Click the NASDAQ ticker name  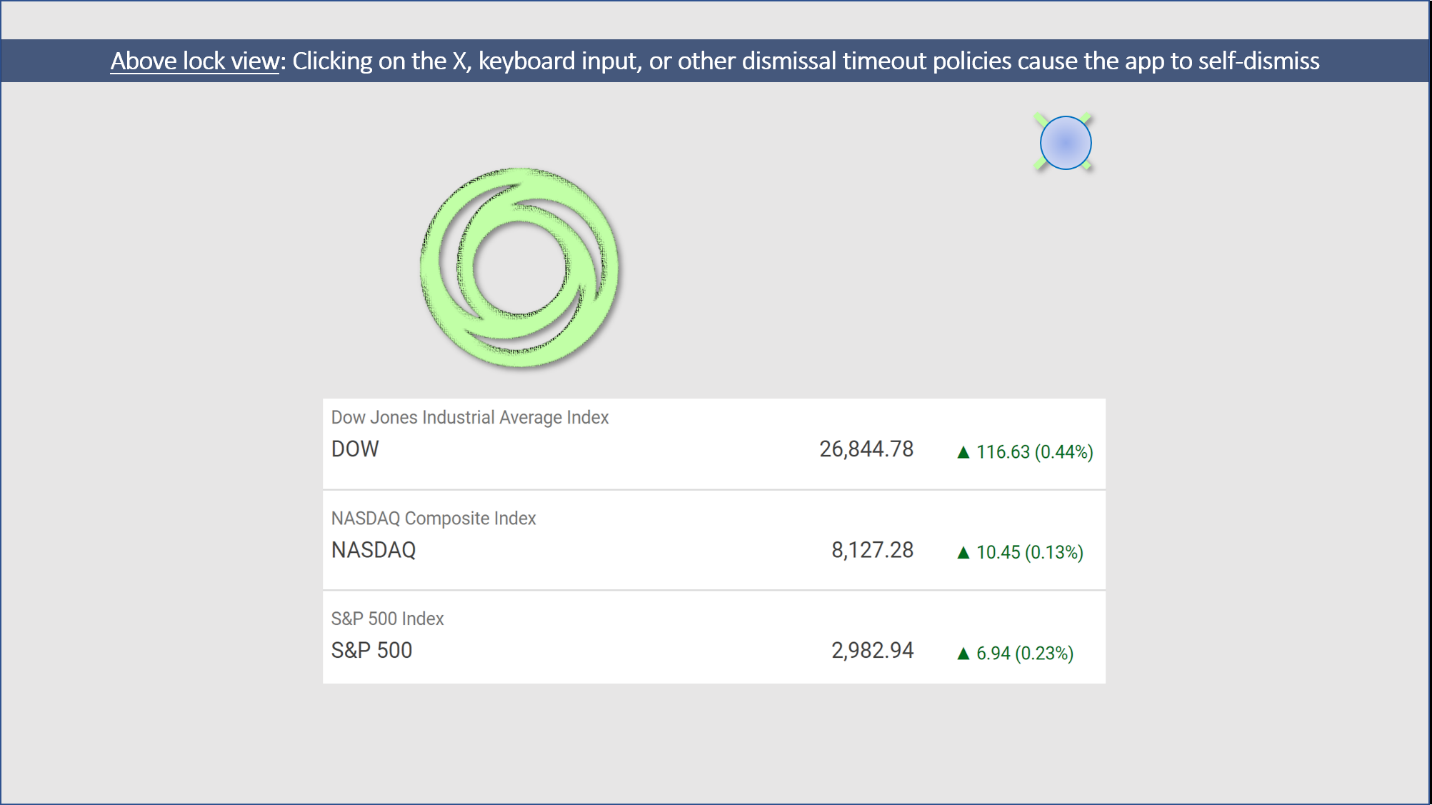[x=373, y=550]
